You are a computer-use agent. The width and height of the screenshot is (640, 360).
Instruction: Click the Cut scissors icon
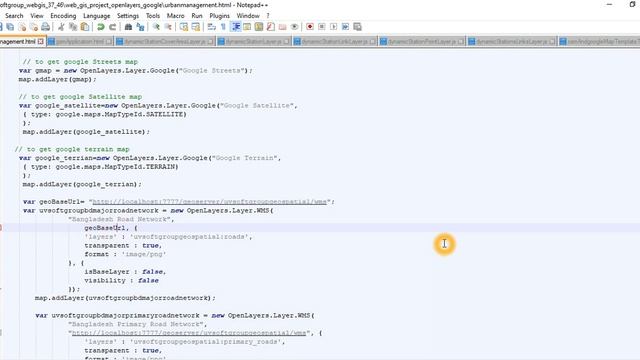point(61,27)
